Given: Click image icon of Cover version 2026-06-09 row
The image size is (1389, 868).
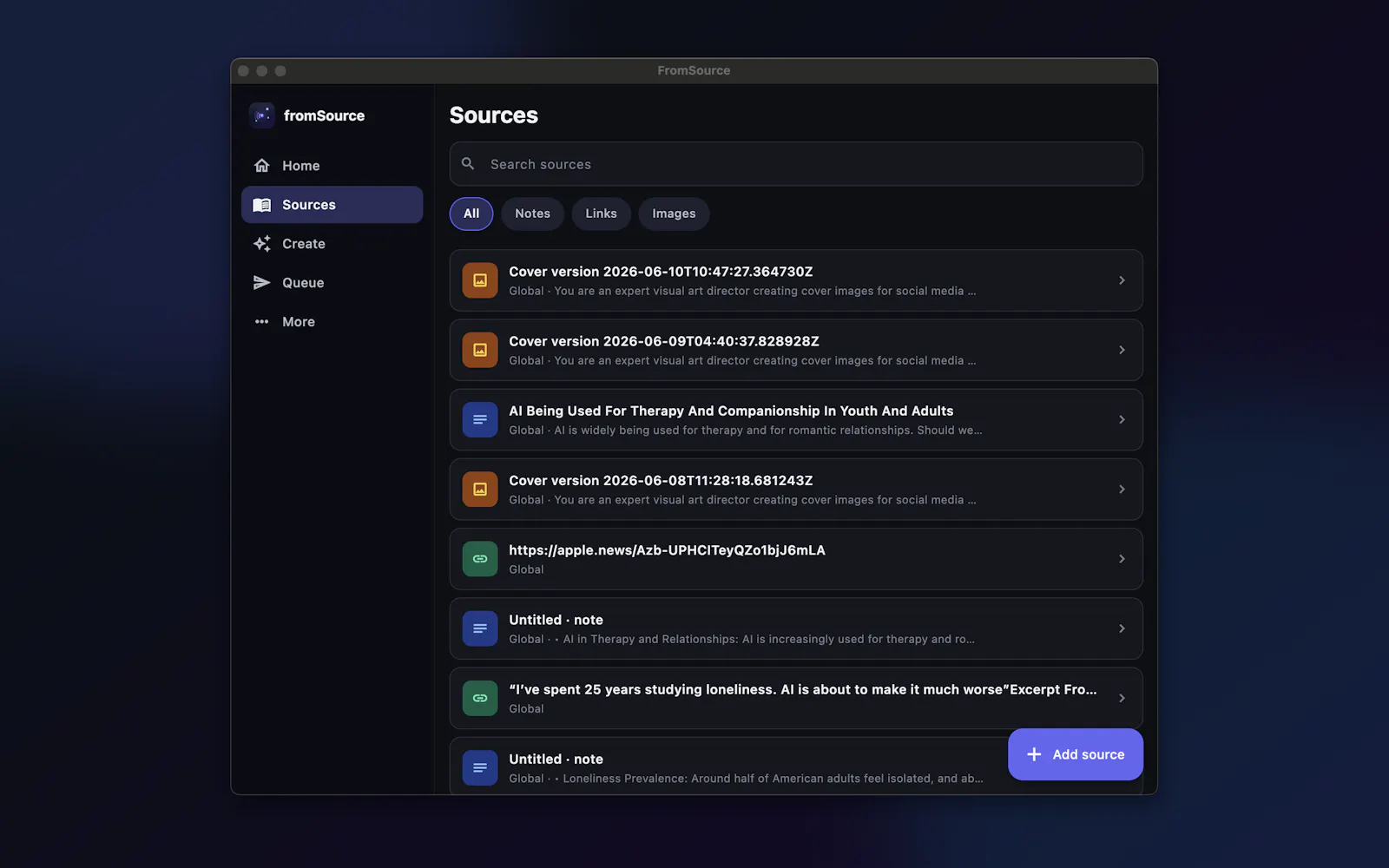Looking at the screenshot, I should pyautogui.click(x=480, y=350).
